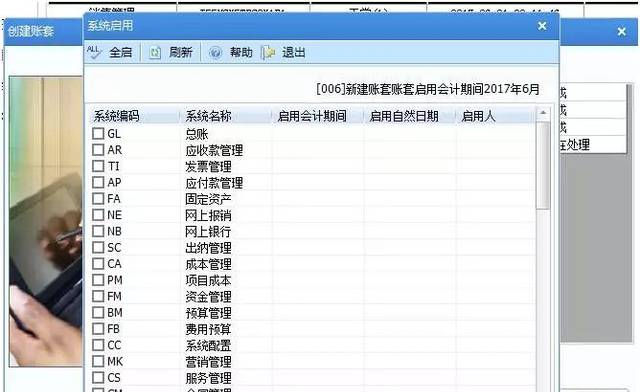This screenshot has width=640, height=392.
Task: Open the 帮助 help icon
Action: tap(216, 52)
